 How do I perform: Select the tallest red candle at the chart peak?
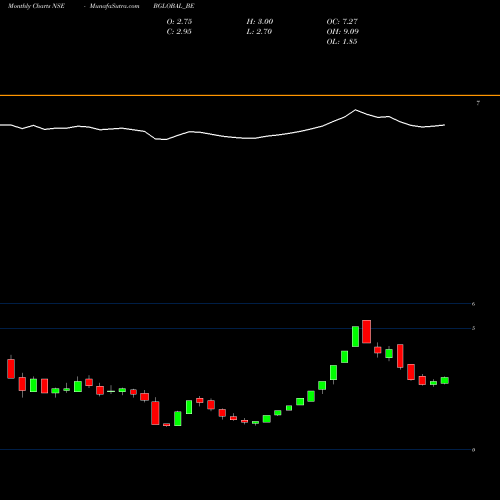(x=367, y=331)
